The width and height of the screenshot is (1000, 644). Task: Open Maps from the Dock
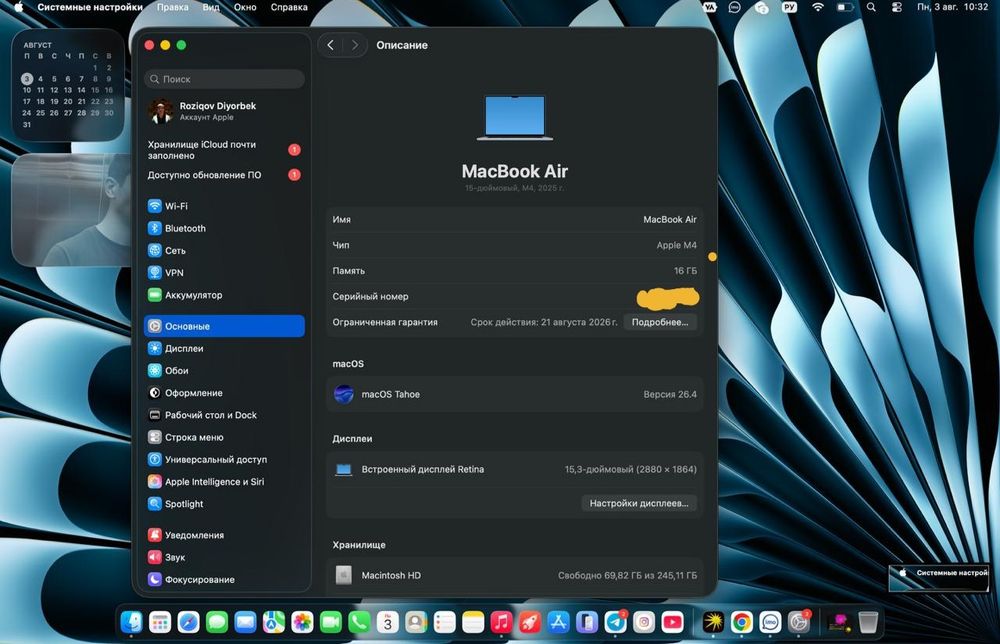[x=274, y=622]
